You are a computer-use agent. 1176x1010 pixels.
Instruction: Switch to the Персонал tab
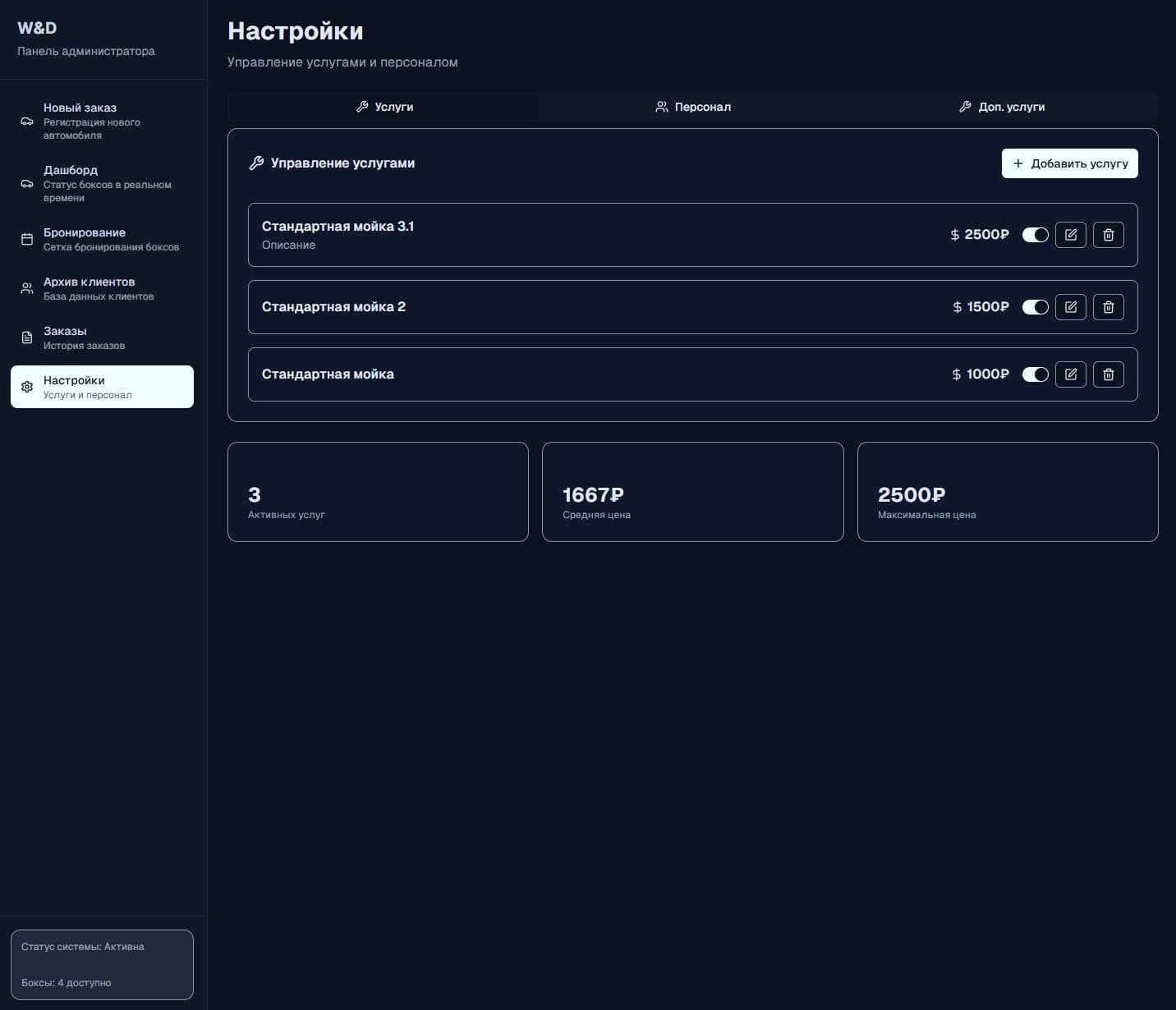pyautogui.click(x=693, y=107)
